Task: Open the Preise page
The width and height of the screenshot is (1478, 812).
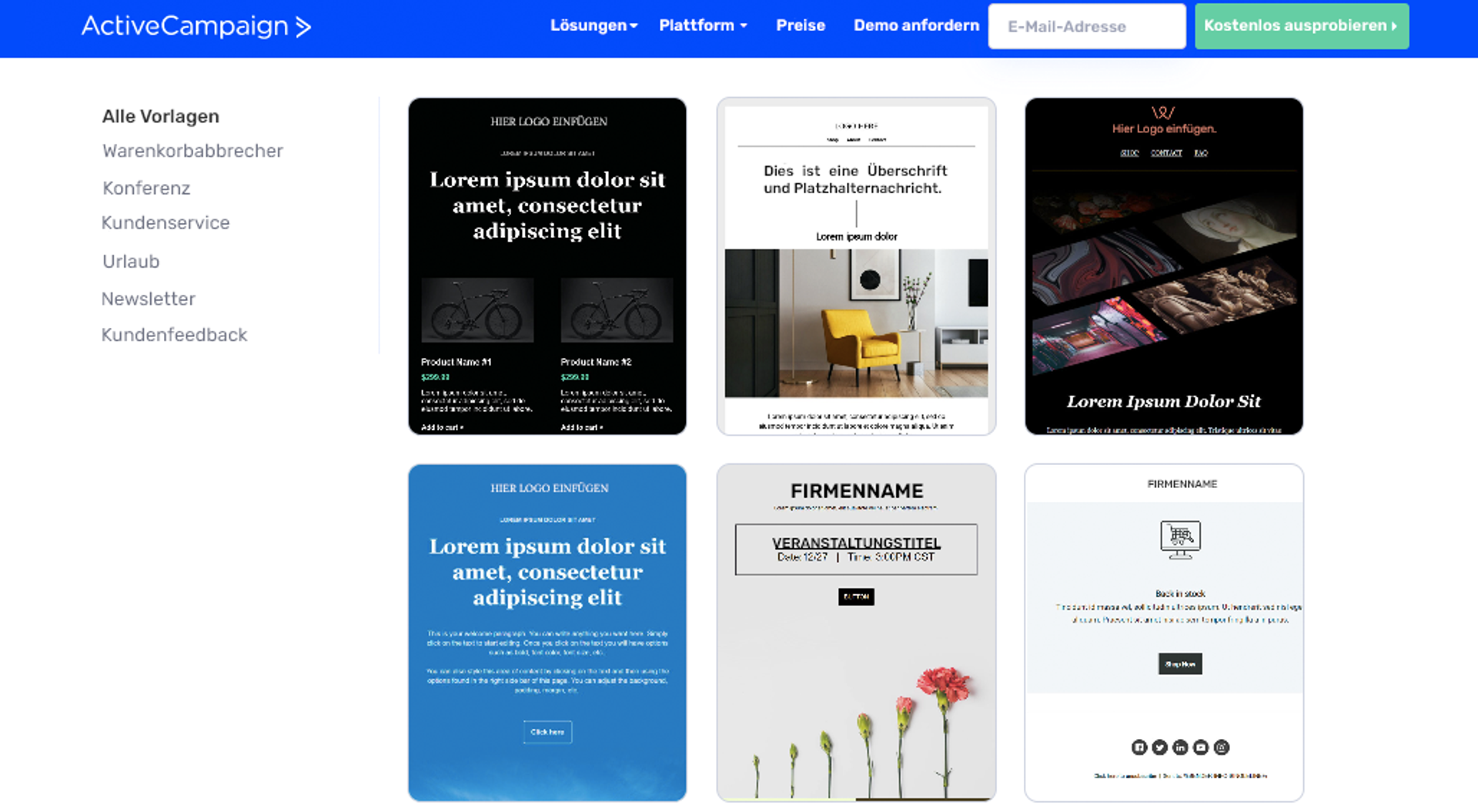Action: pos(800,25)
